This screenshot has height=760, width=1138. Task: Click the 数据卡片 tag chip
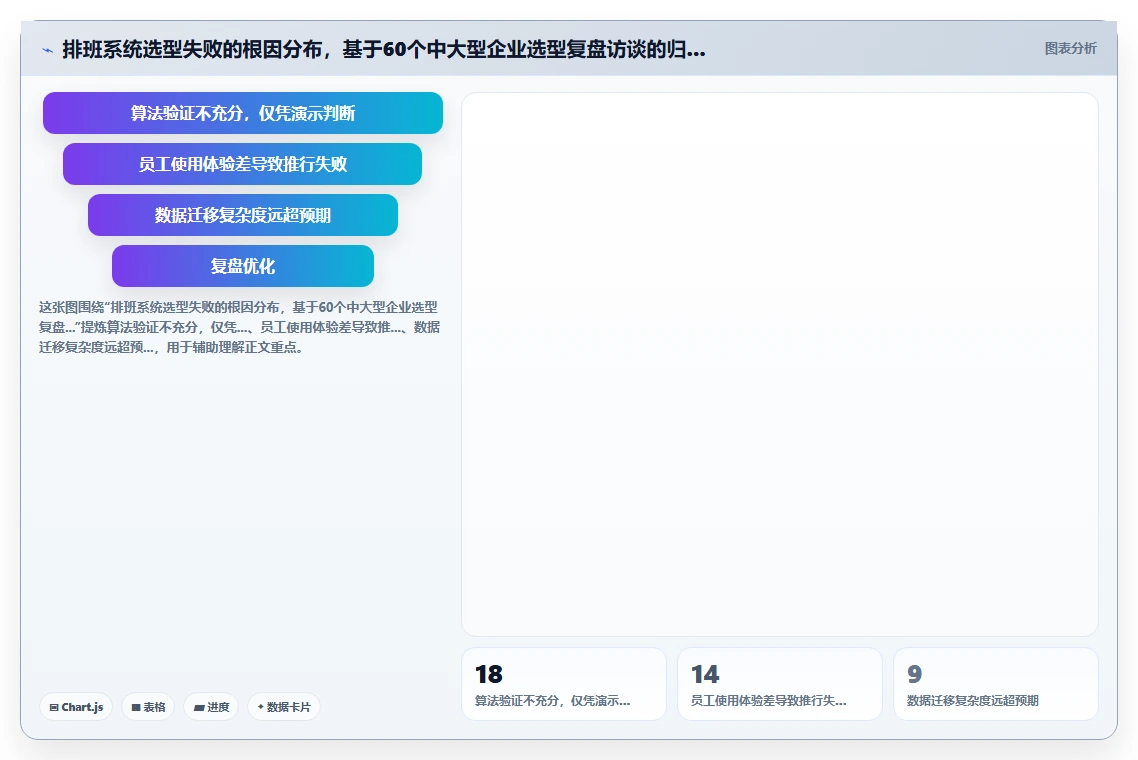(284, 707)
